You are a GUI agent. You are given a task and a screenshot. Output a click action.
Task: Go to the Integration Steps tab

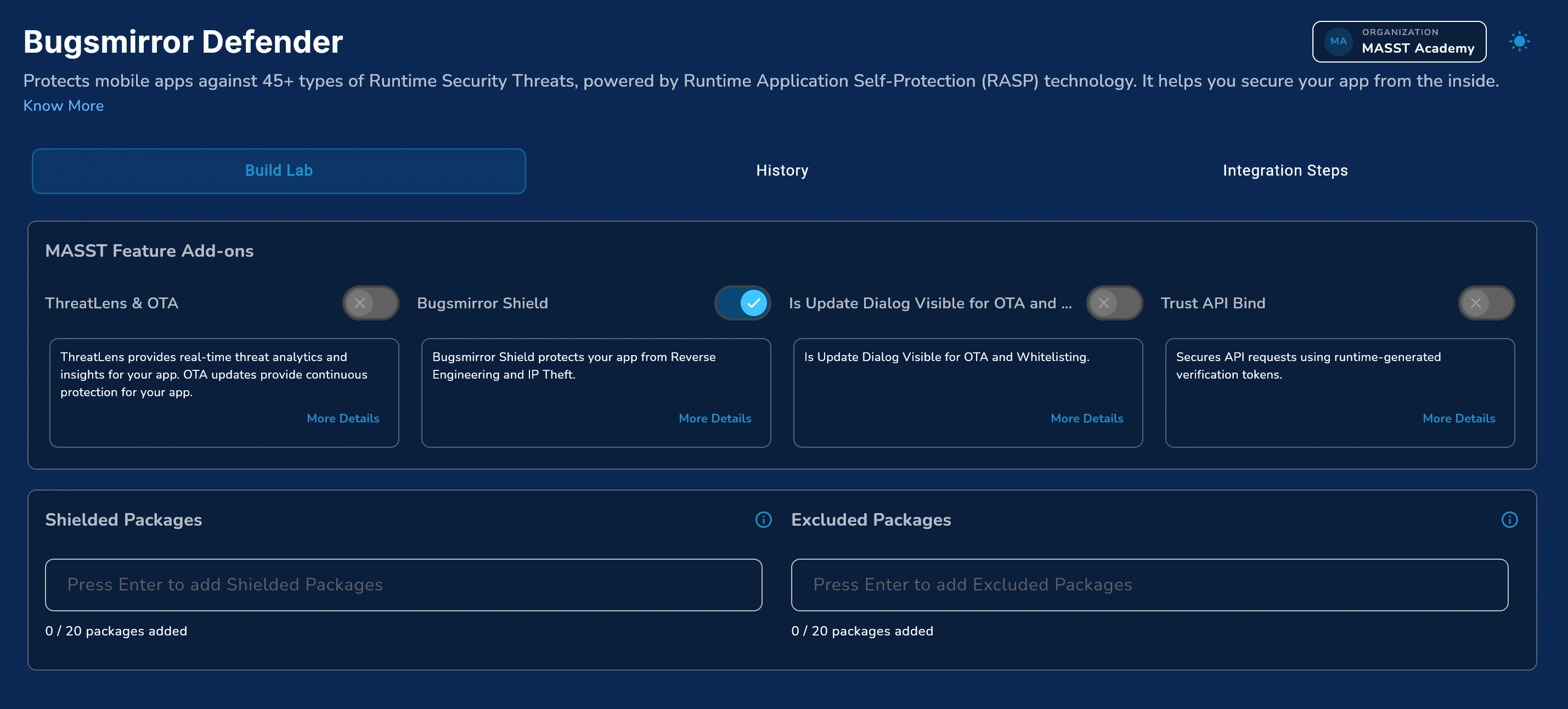point(1285,171)
